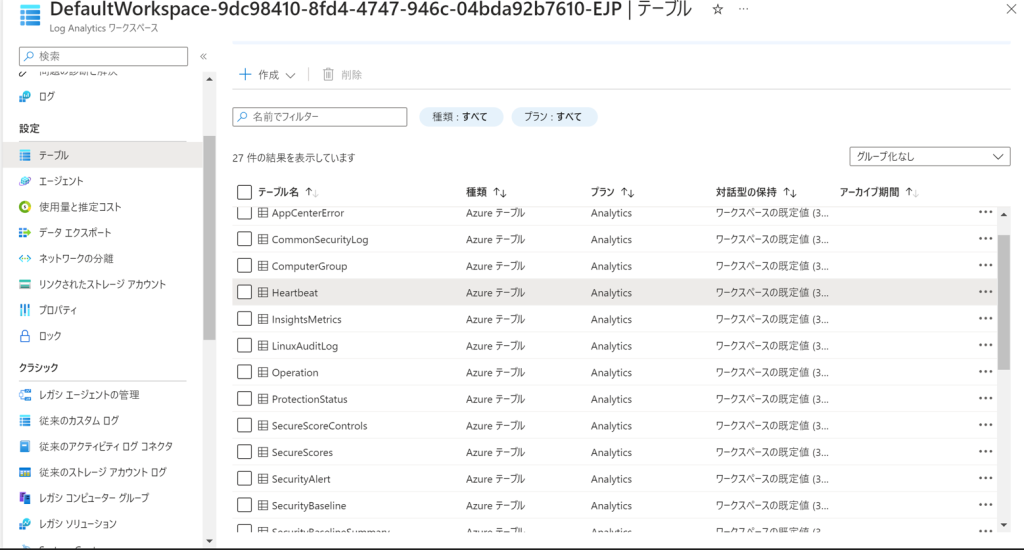Click the table vertical scrollbar thumb

[1004, 302]
